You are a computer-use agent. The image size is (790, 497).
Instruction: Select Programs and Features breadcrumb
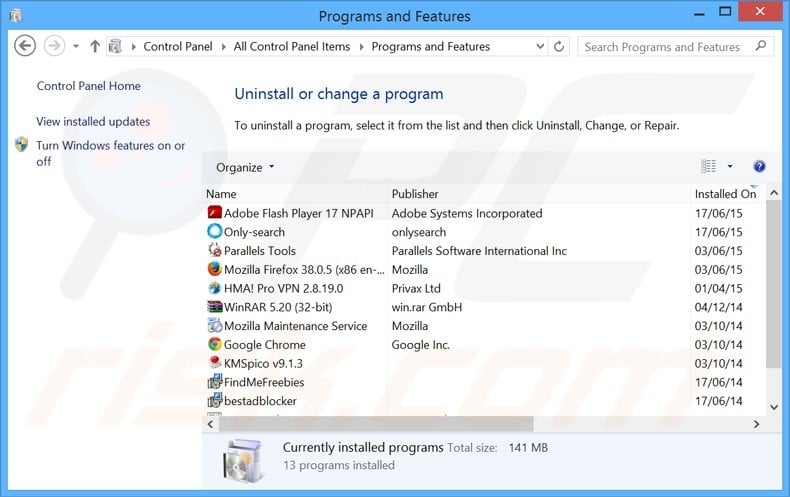tap(431, 46)
